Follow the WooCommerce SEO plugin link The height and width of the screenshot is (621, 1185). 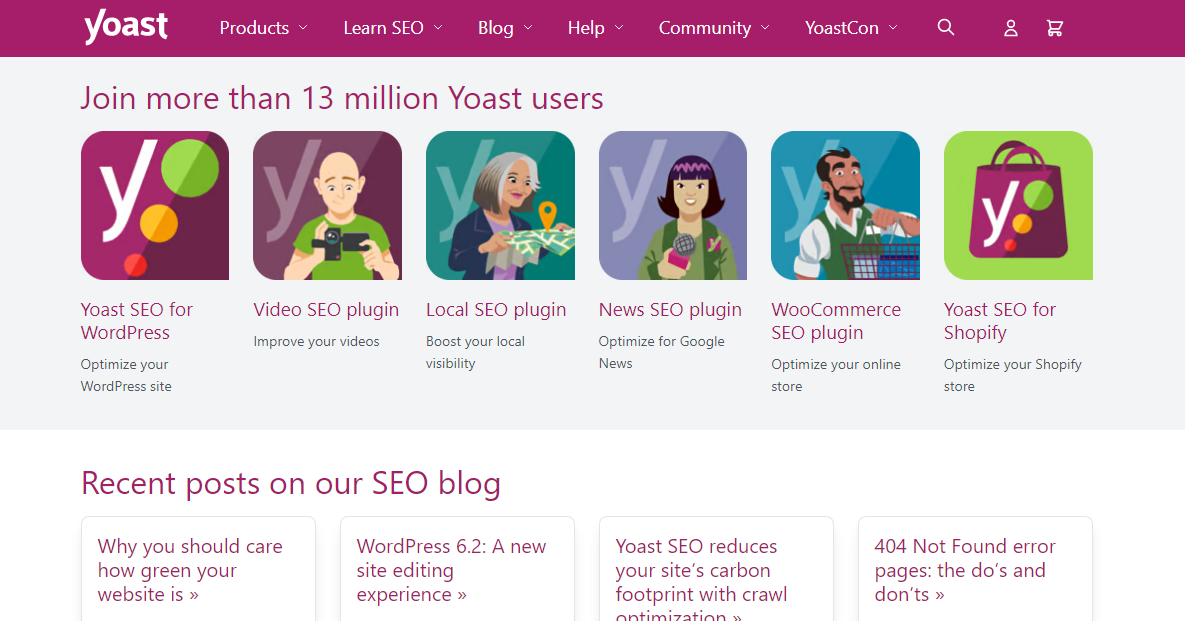pos(836,321)
